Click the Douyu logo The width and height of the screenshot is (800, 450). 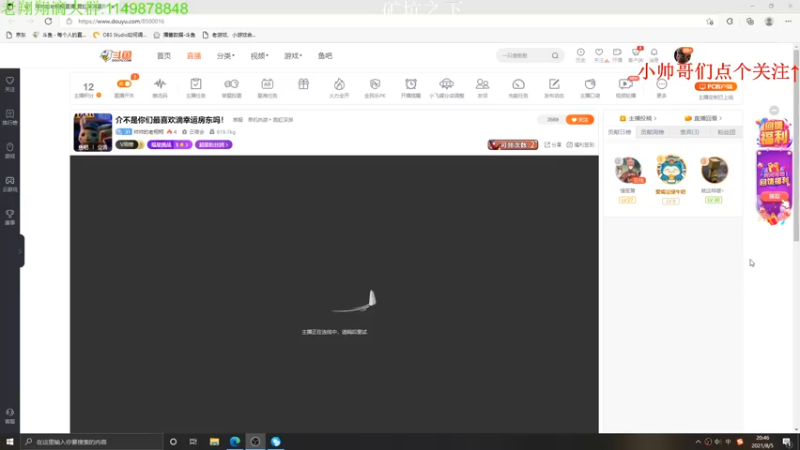[116, 56]
